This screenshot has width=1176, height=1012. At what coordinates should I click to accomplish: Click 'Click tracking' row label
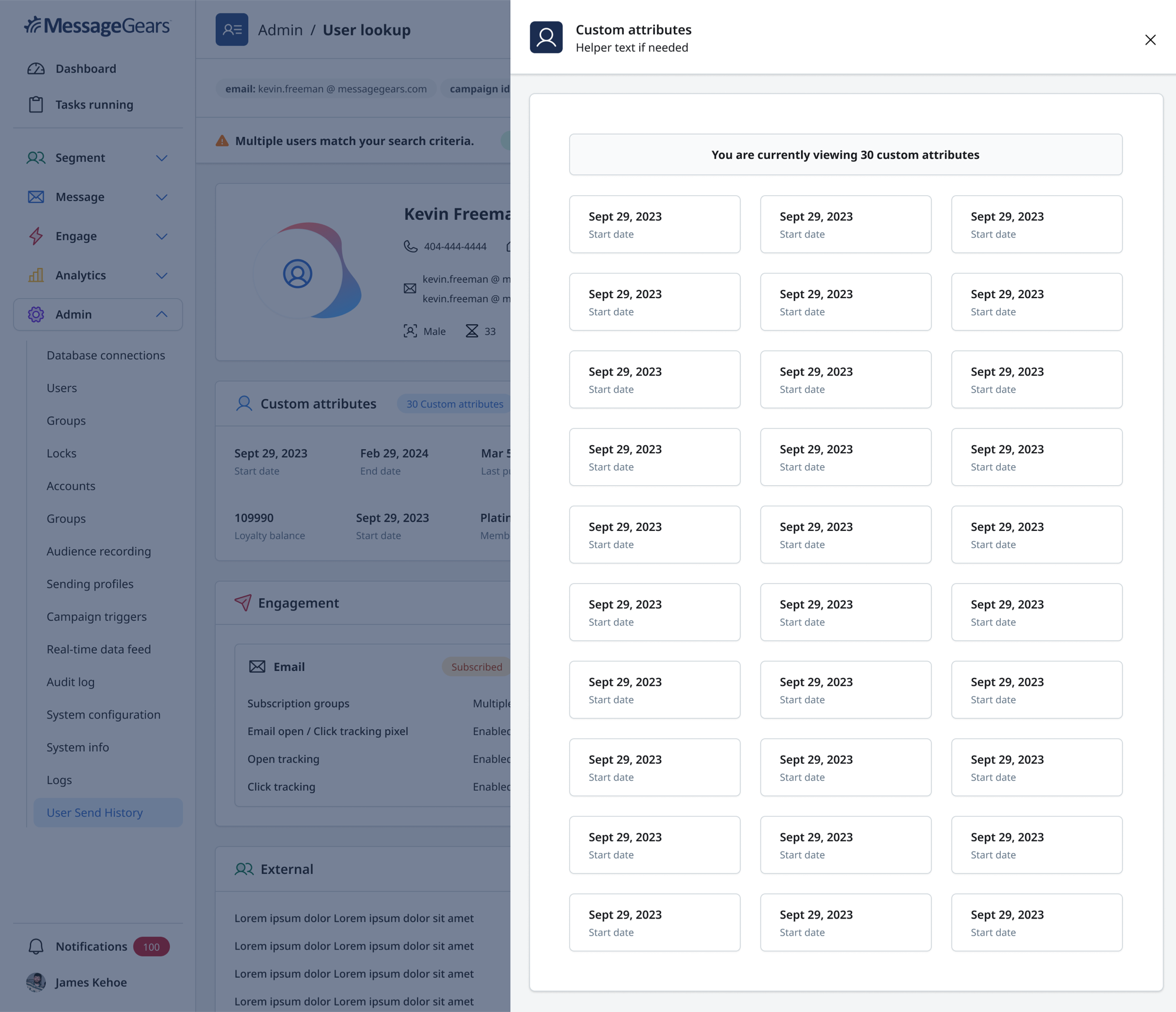point(281,786)
